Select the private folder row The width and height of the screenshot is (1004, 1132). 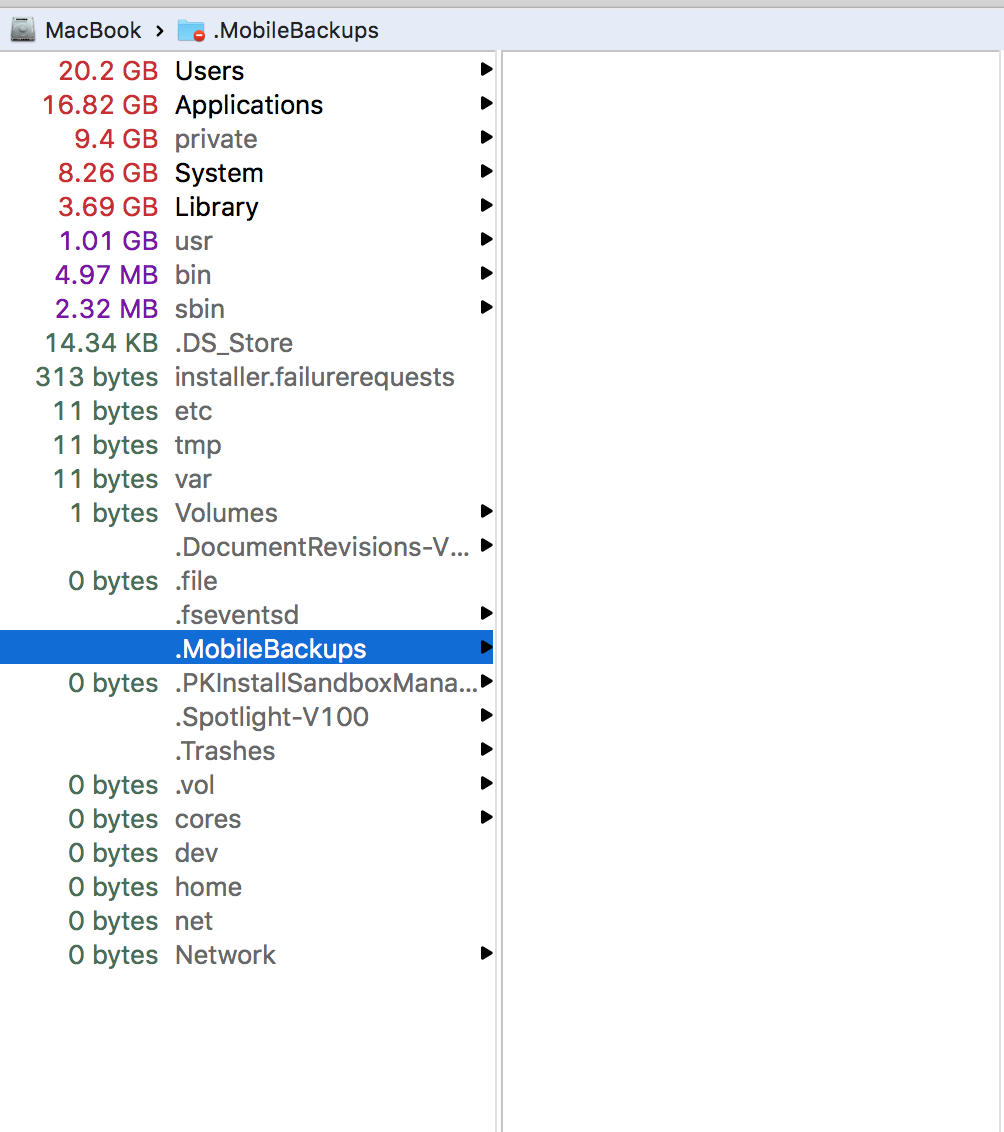(247, 139)
